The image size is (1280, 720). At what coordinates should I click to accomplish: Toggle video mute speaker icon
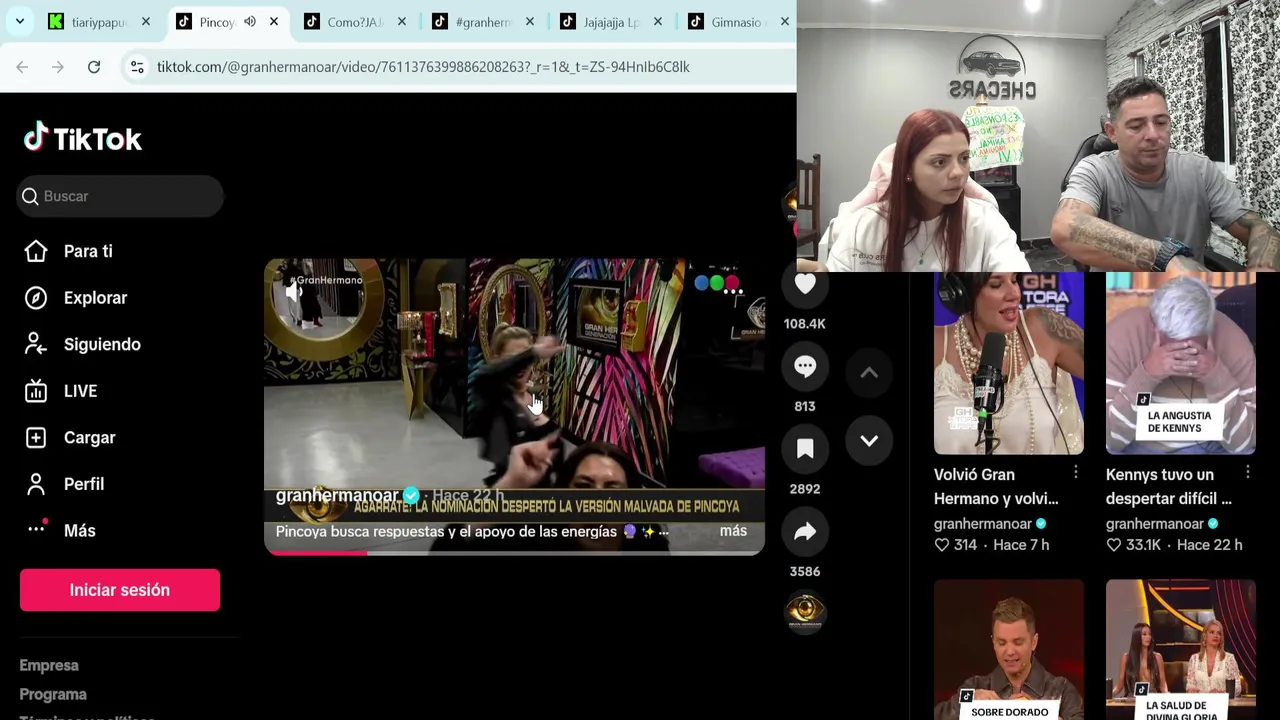[293, 293]
